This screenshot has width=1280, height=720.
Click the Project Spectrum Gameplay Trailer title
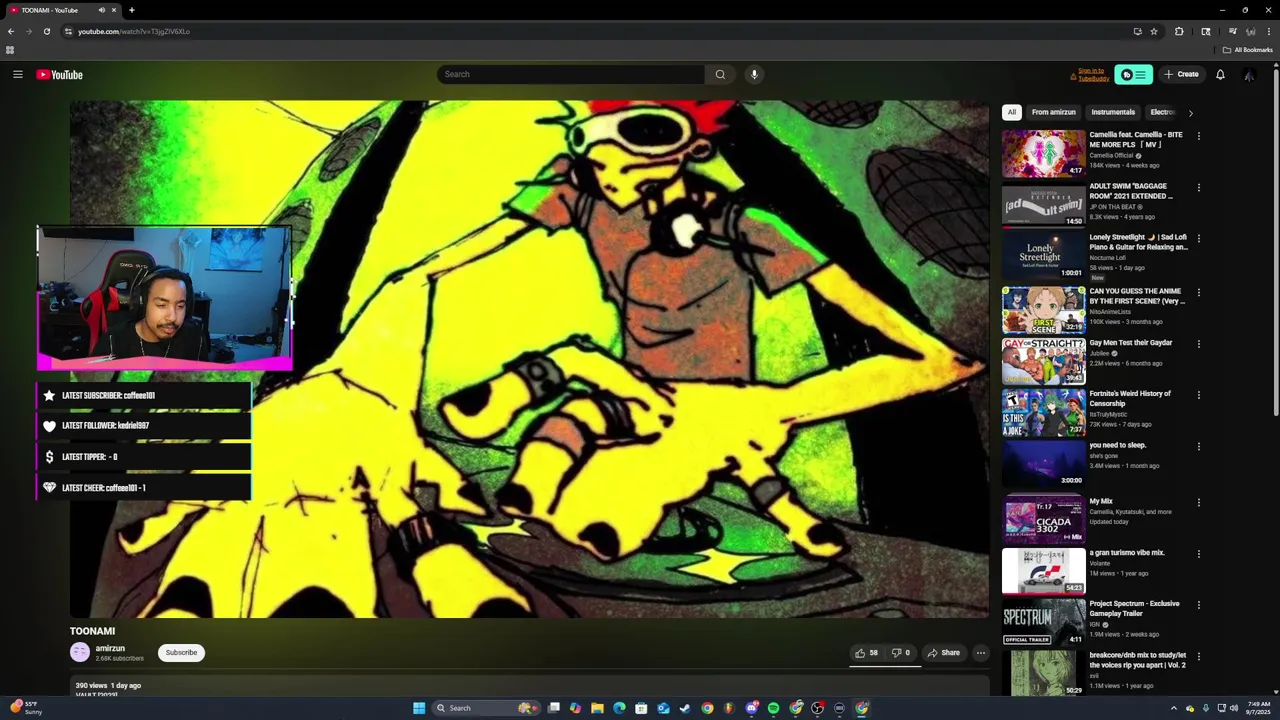[1134, 608]
